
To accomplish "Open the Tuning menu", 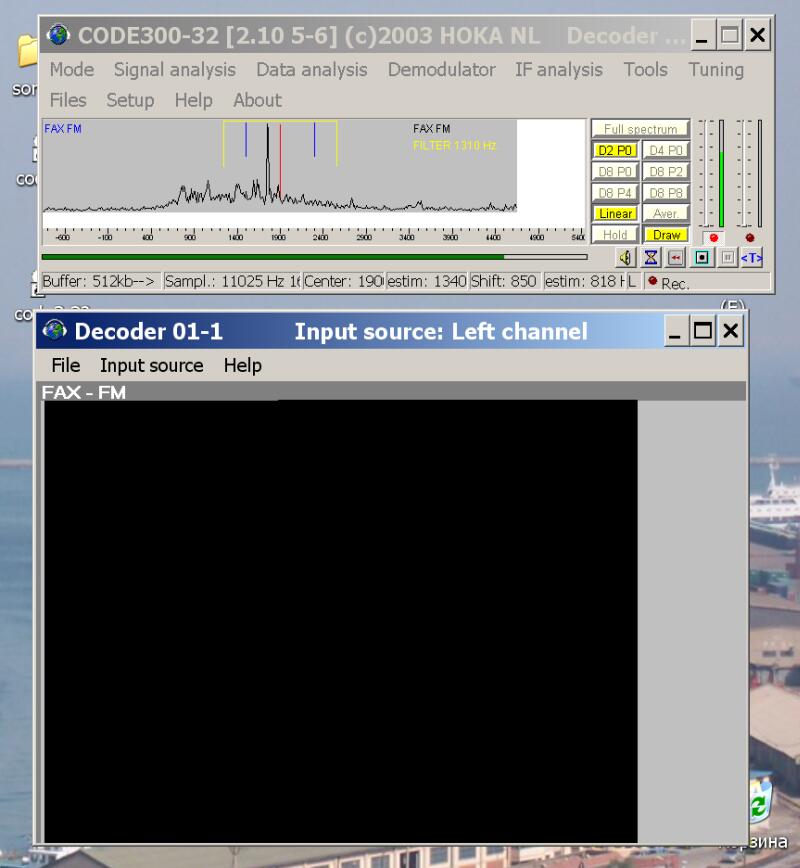I will point(716,70).
